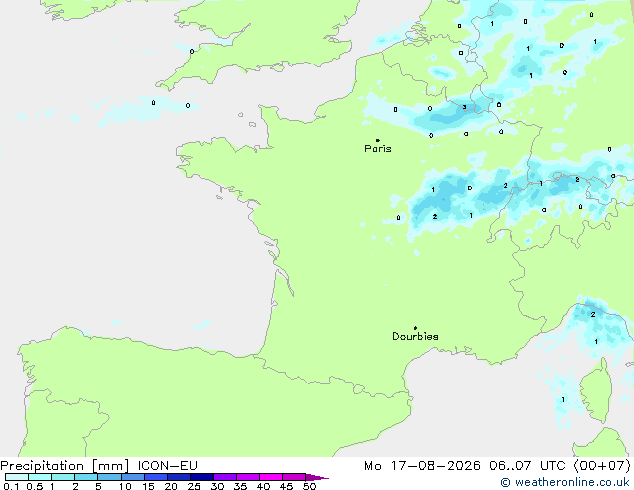The width and height of the screenshot is (634, 490).
Task: Select the 40–45 mm magenta legend swatch
Action: coord(271,477)
